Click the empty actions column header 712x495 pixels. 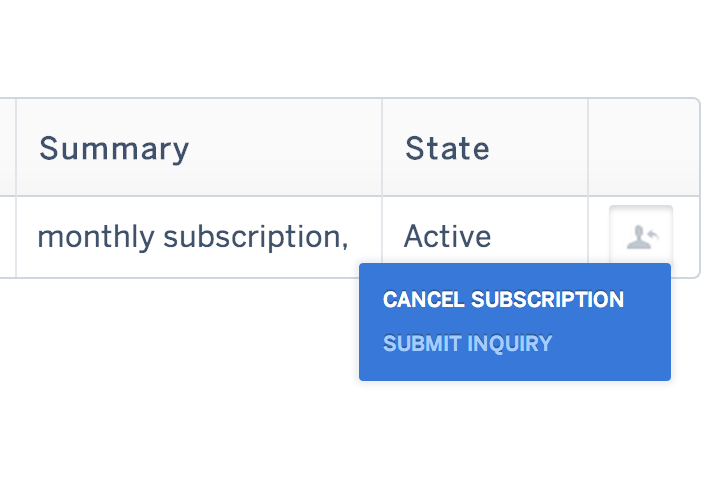point(642,148)
